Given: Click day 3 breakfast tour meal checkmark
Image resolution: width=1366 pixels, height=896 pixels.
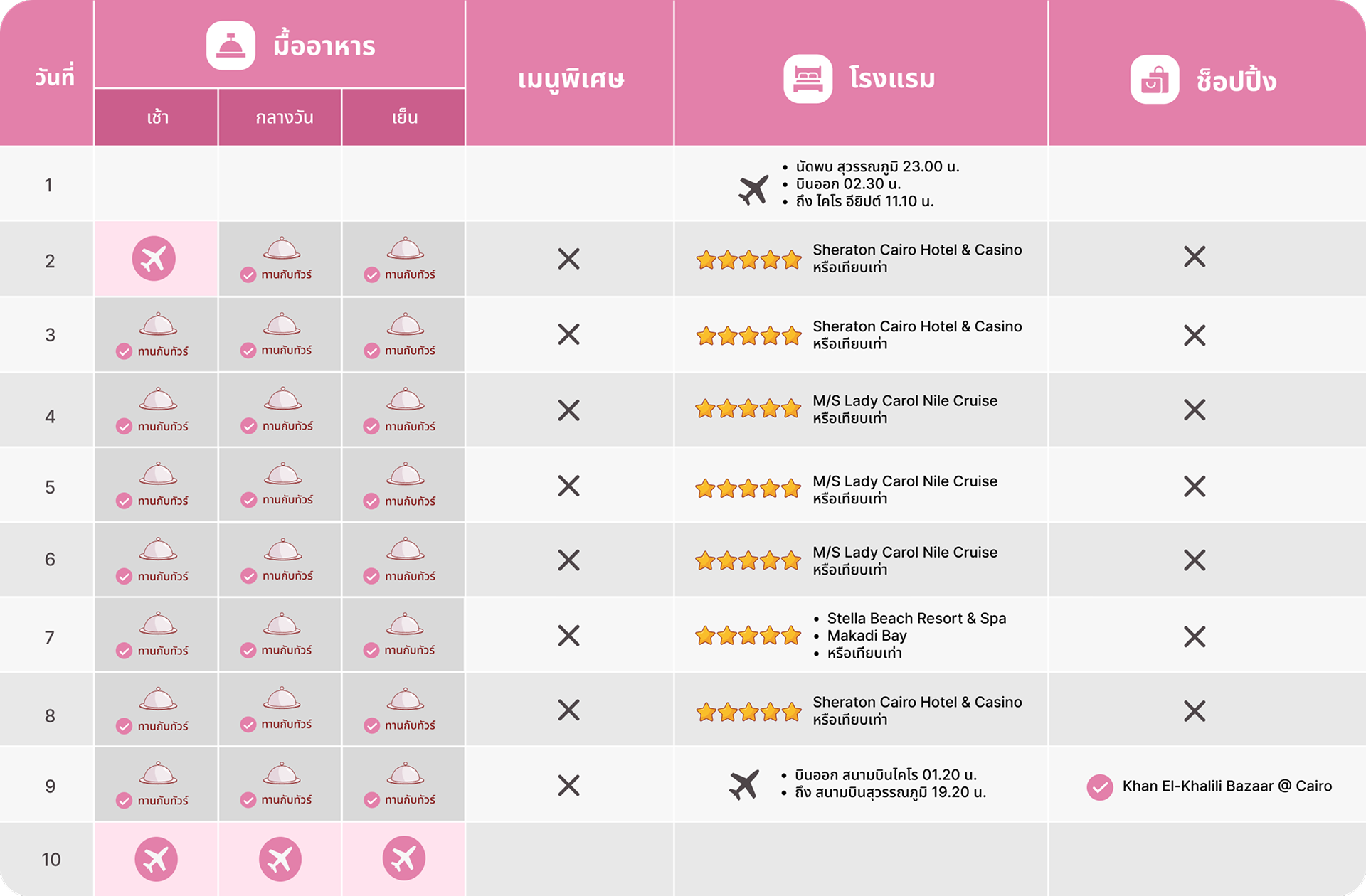Looking at the screenshot, I should coord(125,351).
